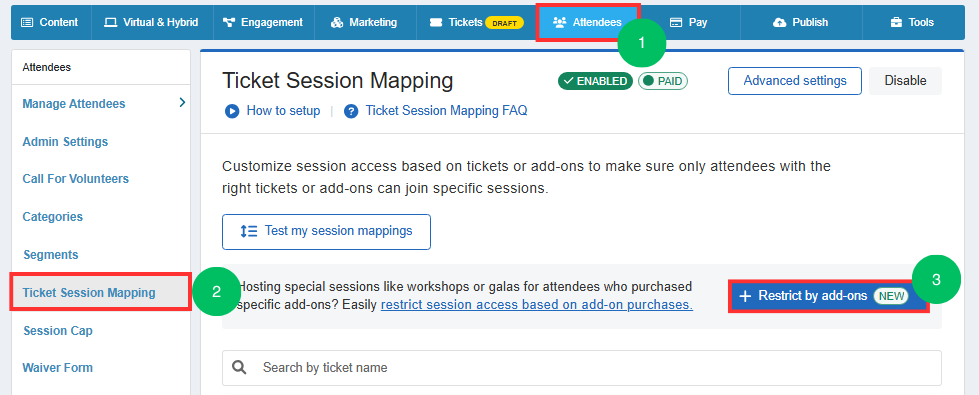Screen dimensions: 979x395
Task: Click the briefcase icon on Tools
Action: point(896,22)
